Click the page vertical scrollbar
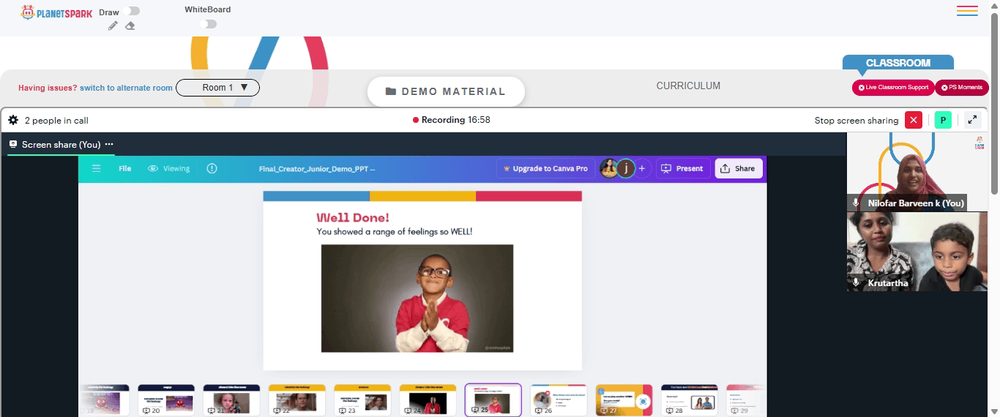The height and width of the screenshot is (417, 1000). pos(994,102)
